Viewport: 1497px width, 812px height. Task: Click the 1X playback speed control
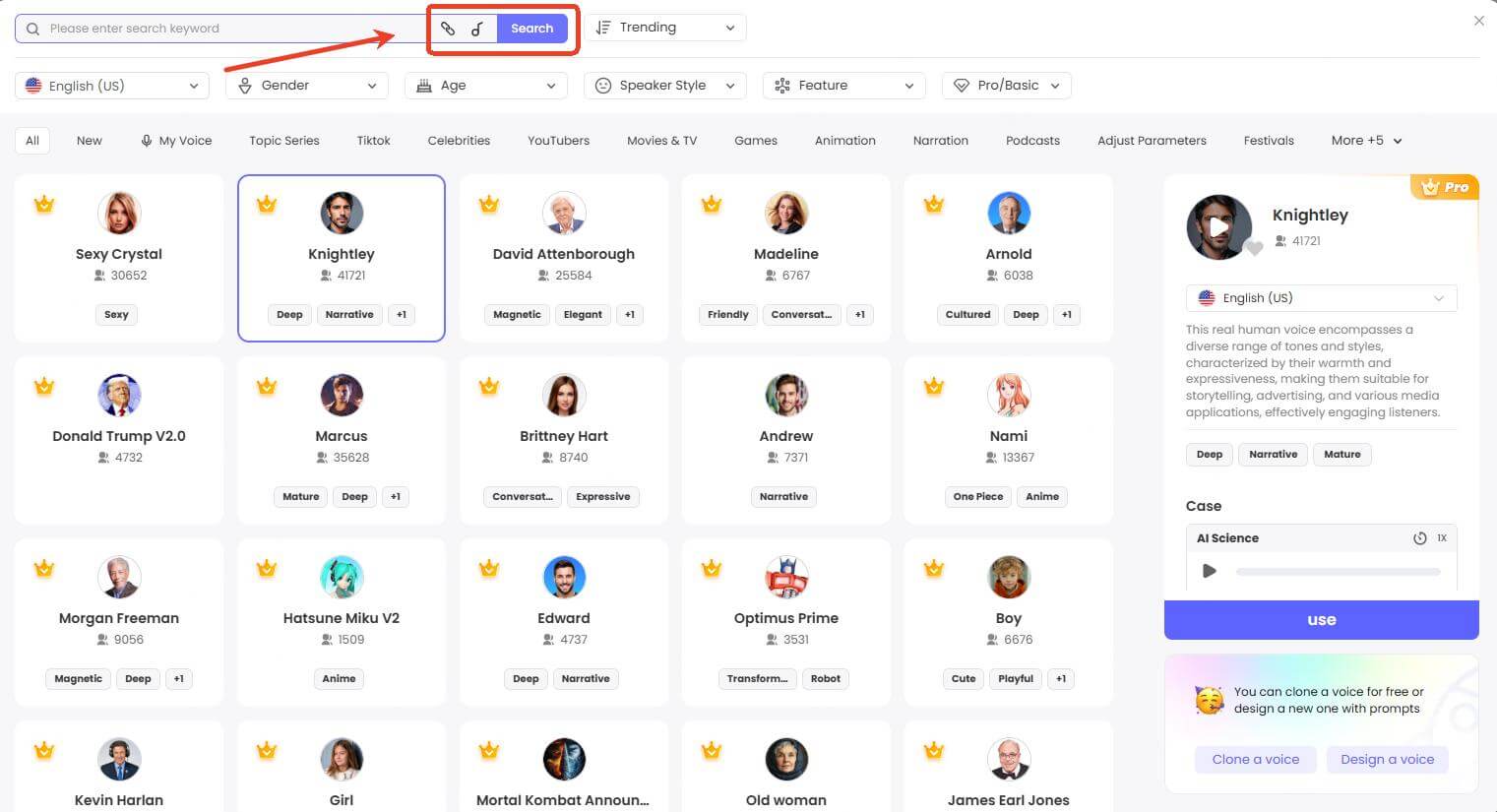[1442, 537]
